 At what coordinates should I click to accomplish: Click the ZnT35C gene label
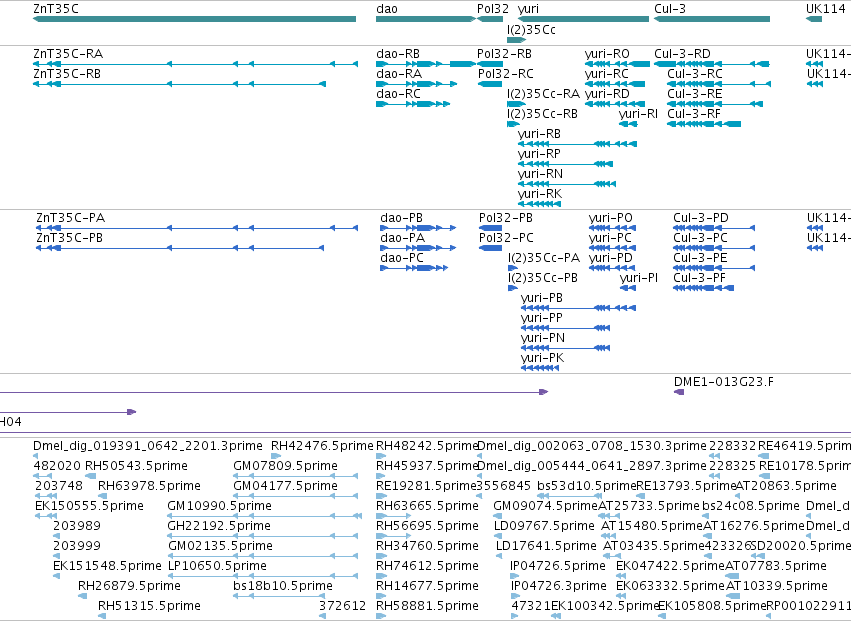56,9
